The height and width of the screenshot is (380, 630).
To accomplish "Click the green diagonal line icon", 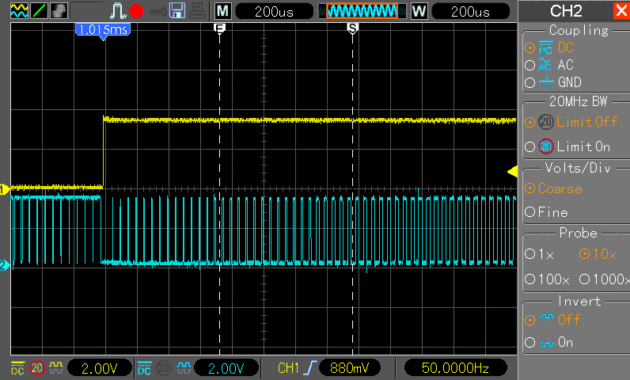I will (x=39, y=11).
